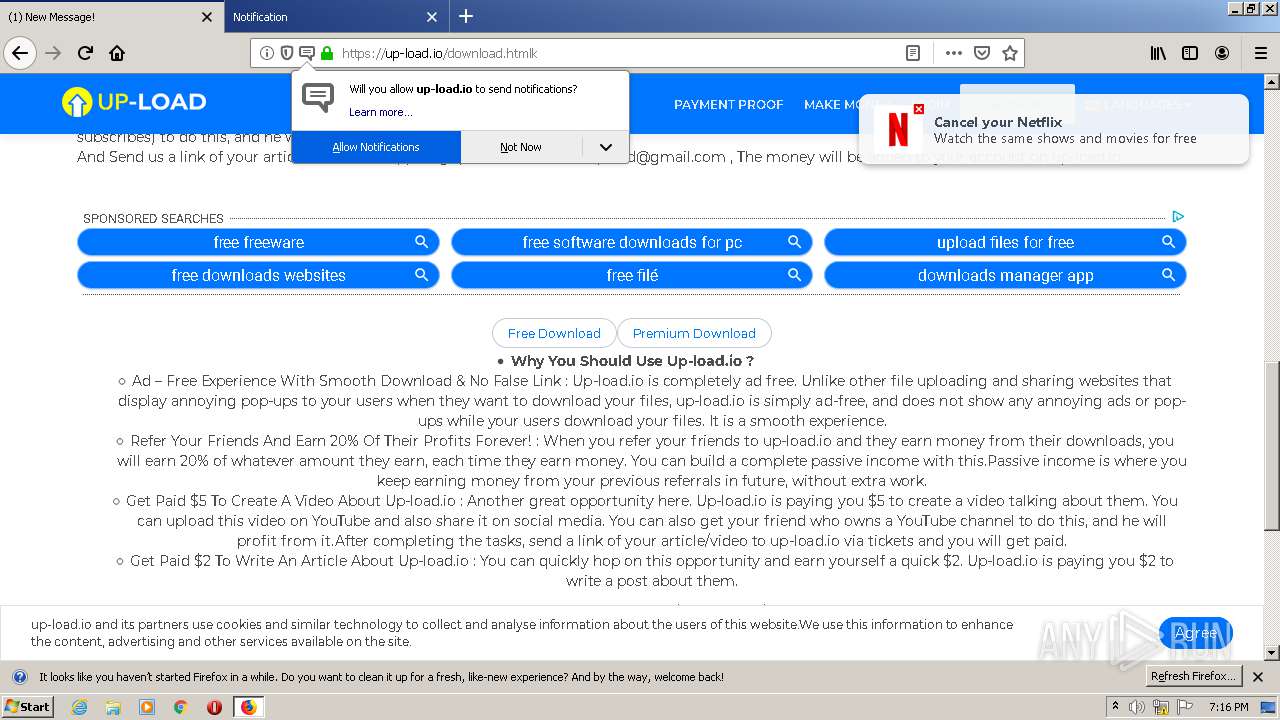Open Windows Explorer folder in taskbar
Screen dimensions: 1280x720
pos(113,707)
